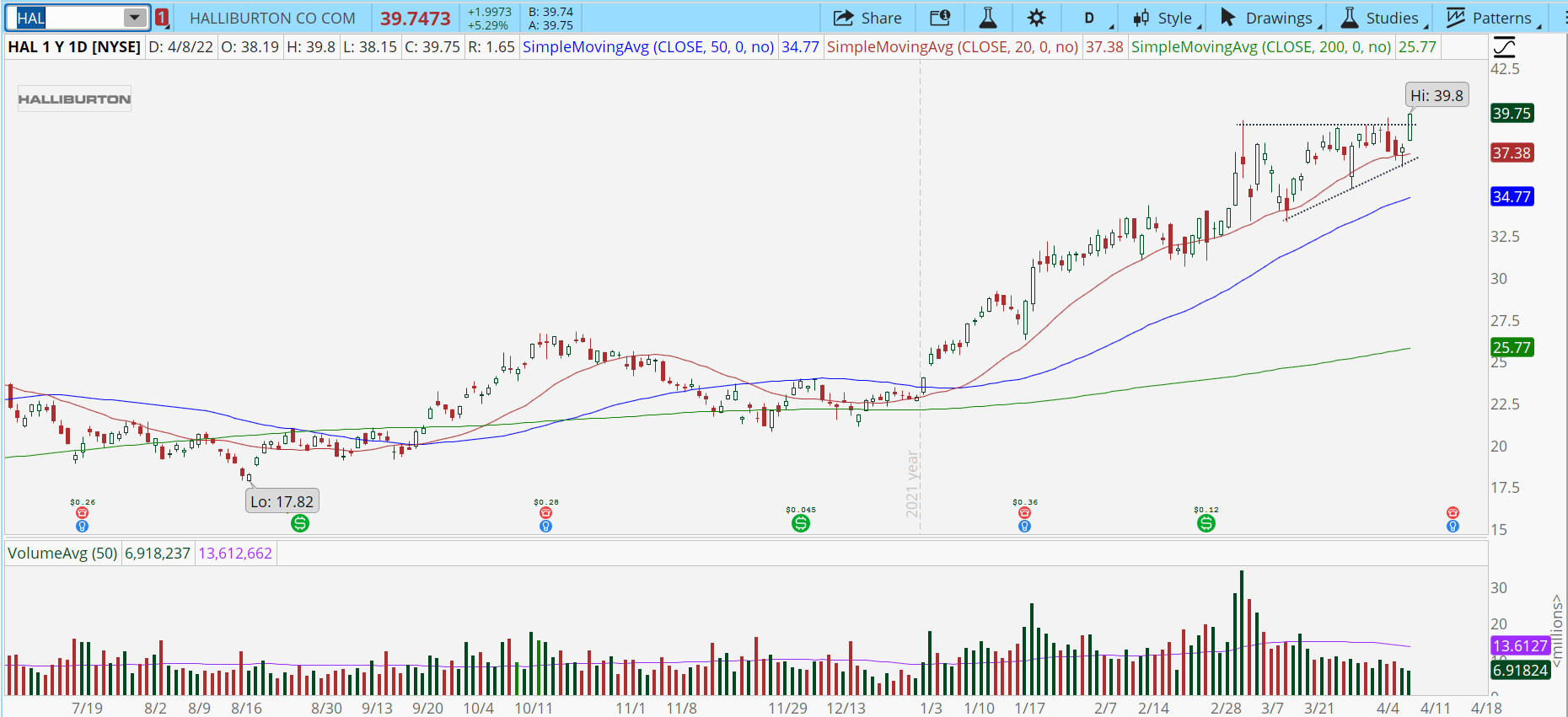This screenshot has height=717, width=1568.
Task: Click the B: 39.74 bid price
Action: [550, 12]
